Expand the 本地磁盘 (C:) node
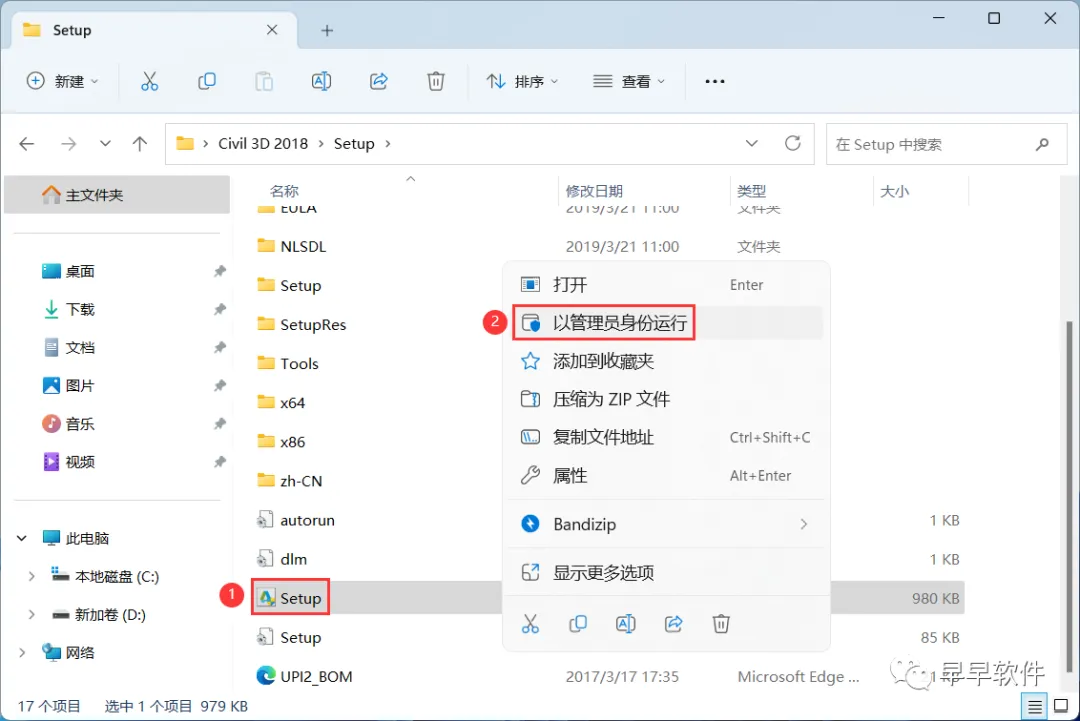1080x721 pixels. (x=31, y=576)
